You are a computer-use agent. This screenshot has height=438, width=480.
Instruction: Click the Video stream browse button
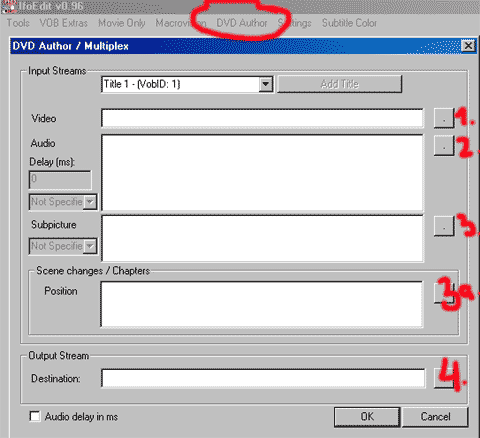[444, 118]
